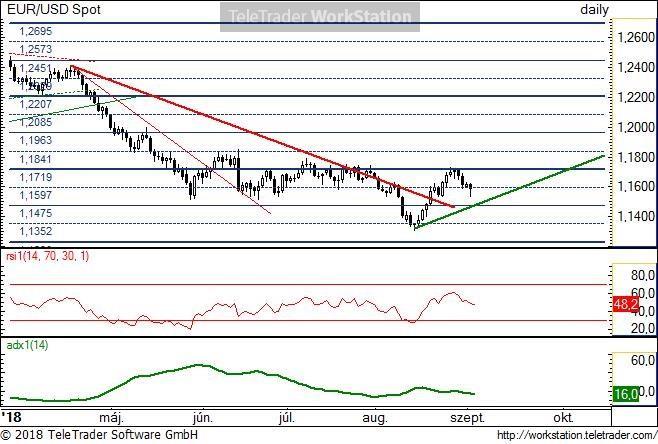This screenshot has width=658, height=444.
Task: Click 20,0 on the RSI axis
Action: pos(642,328)
